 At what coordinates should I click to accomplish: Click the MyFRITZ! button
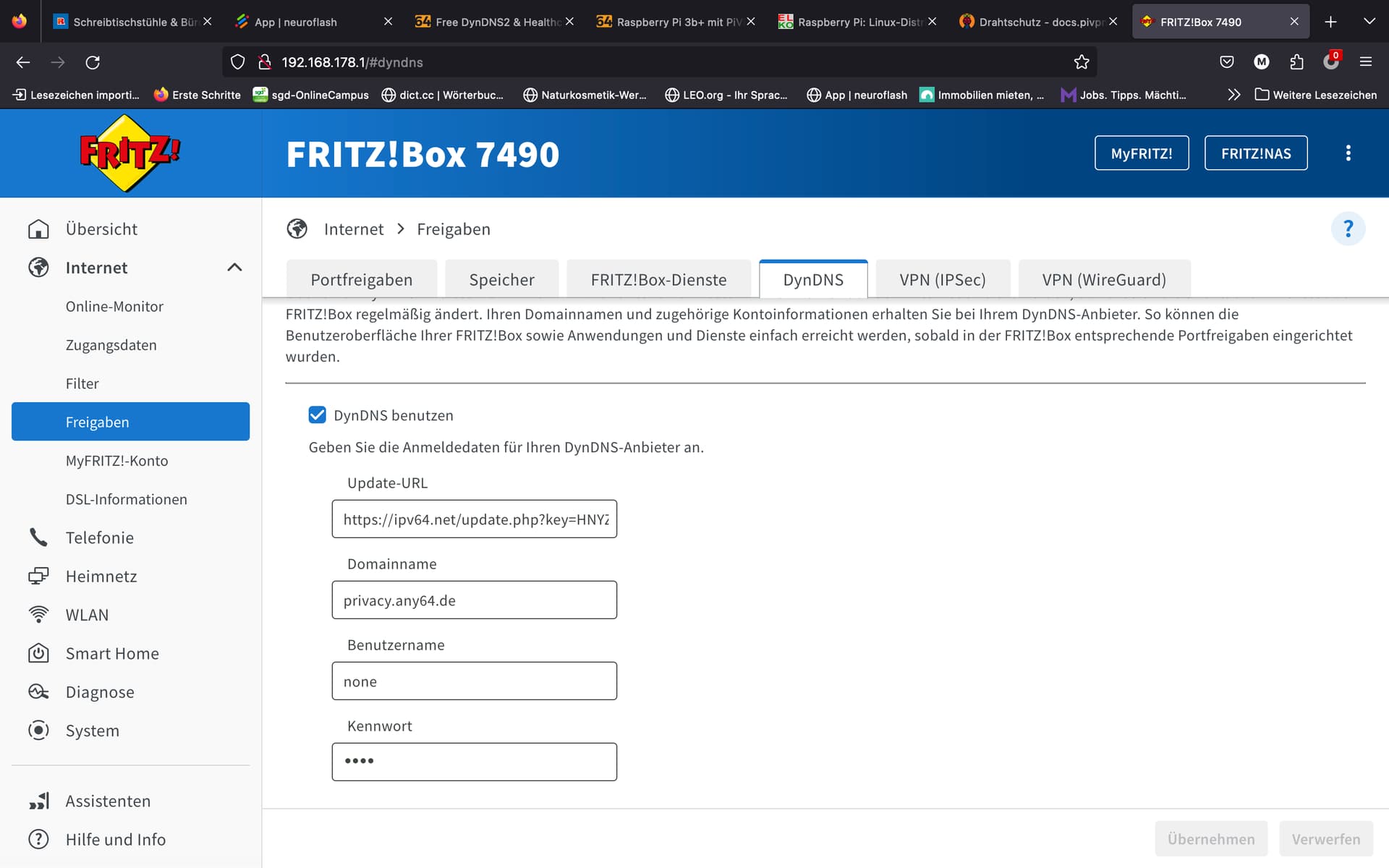(x=1142, y=153)
